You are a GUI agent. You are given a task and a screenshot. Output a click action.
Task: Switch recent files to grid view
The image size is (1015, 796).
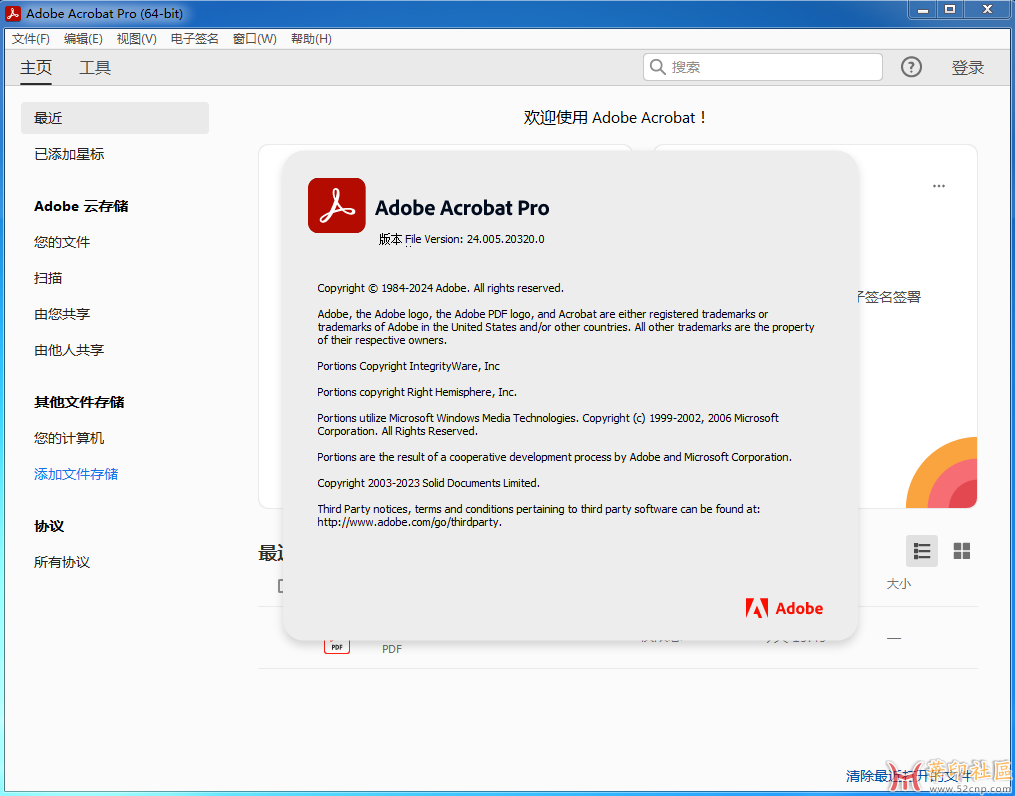(x=962, y=551)
